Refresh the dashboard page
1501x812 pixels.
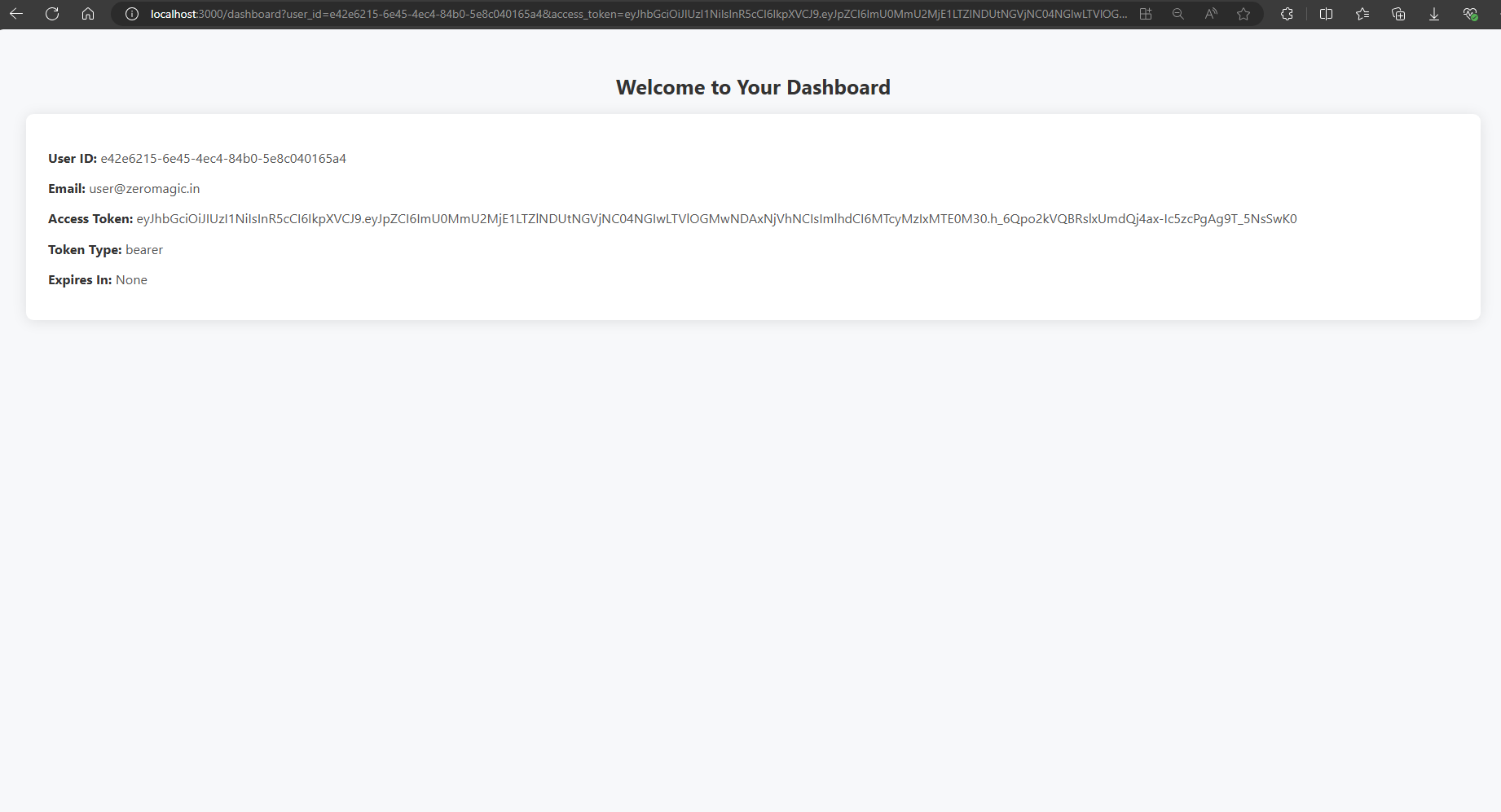click(51, 13)
